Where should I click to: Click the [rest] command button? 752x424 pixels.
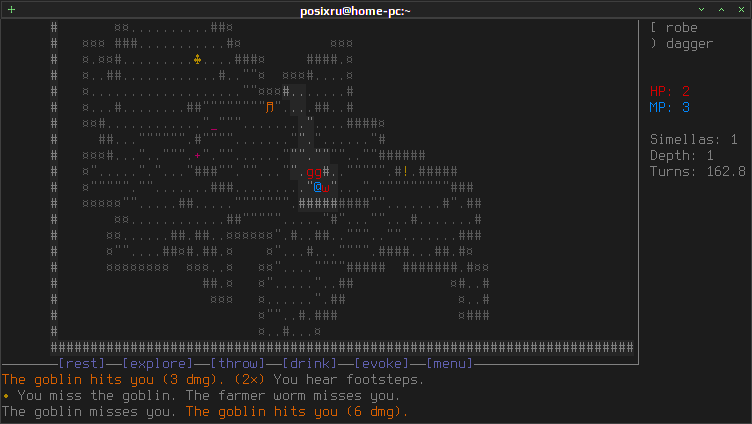tap(82, 364)
